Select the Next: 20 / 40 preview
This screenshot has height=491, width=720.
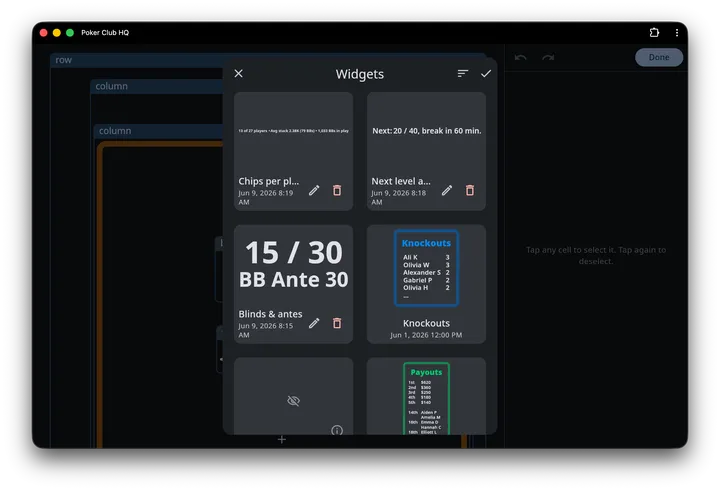(x=427, y=131)
